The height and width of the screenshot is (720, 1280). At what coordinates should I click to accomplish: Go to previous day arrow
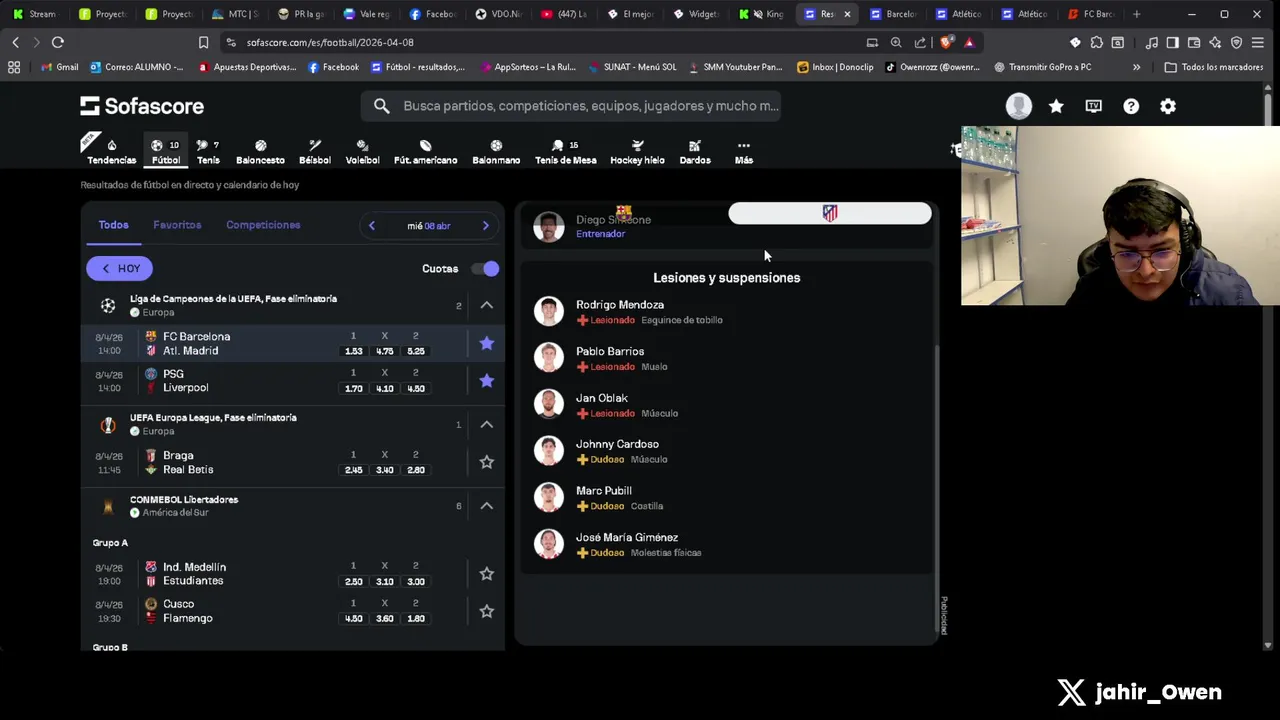pyautogui.click(x=371, y=226)
